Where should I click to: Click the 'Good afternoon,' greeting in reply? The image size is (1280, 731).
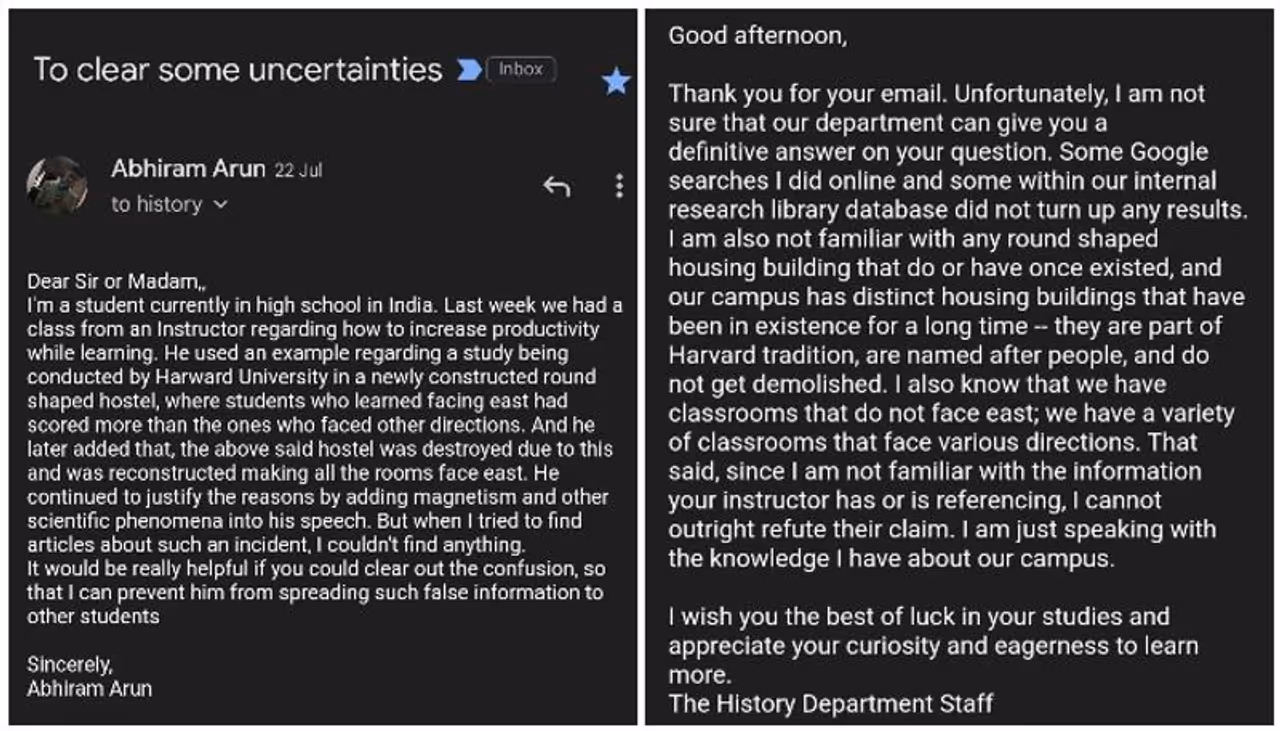(x=757, y=35)
